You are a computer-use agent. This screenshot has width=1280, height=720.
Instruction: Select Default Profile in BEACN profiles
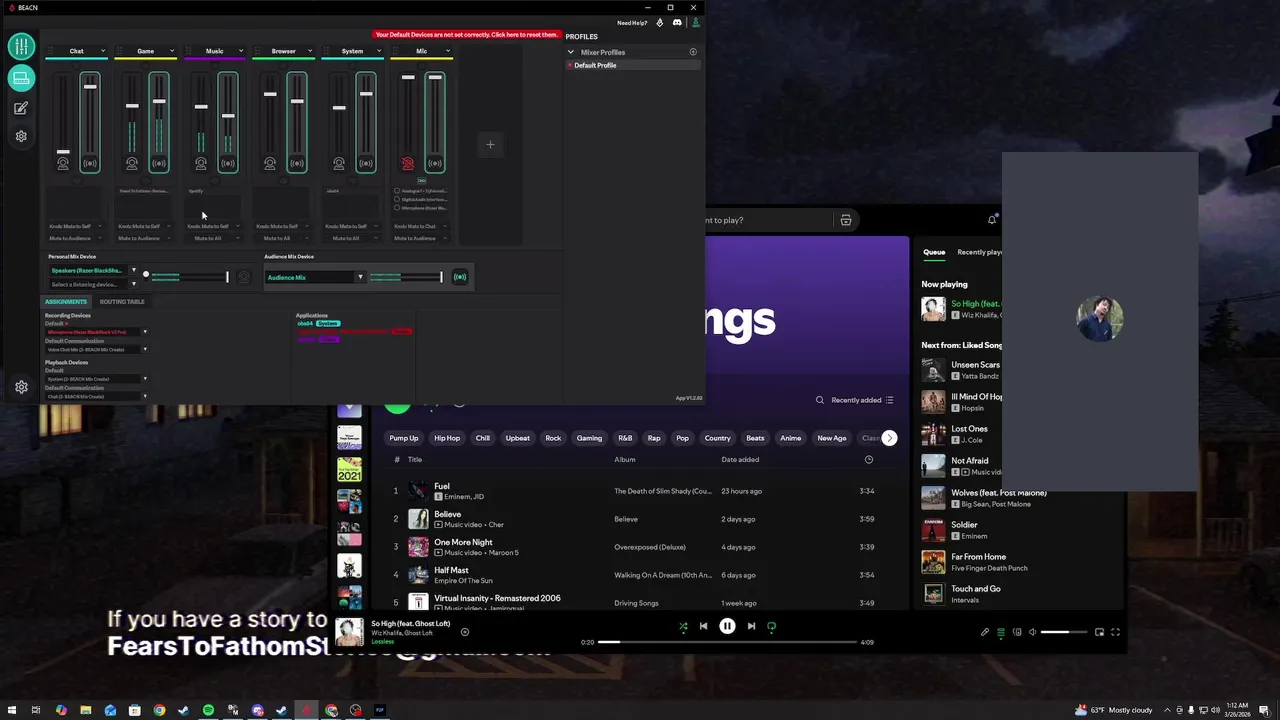click(633, 65)
